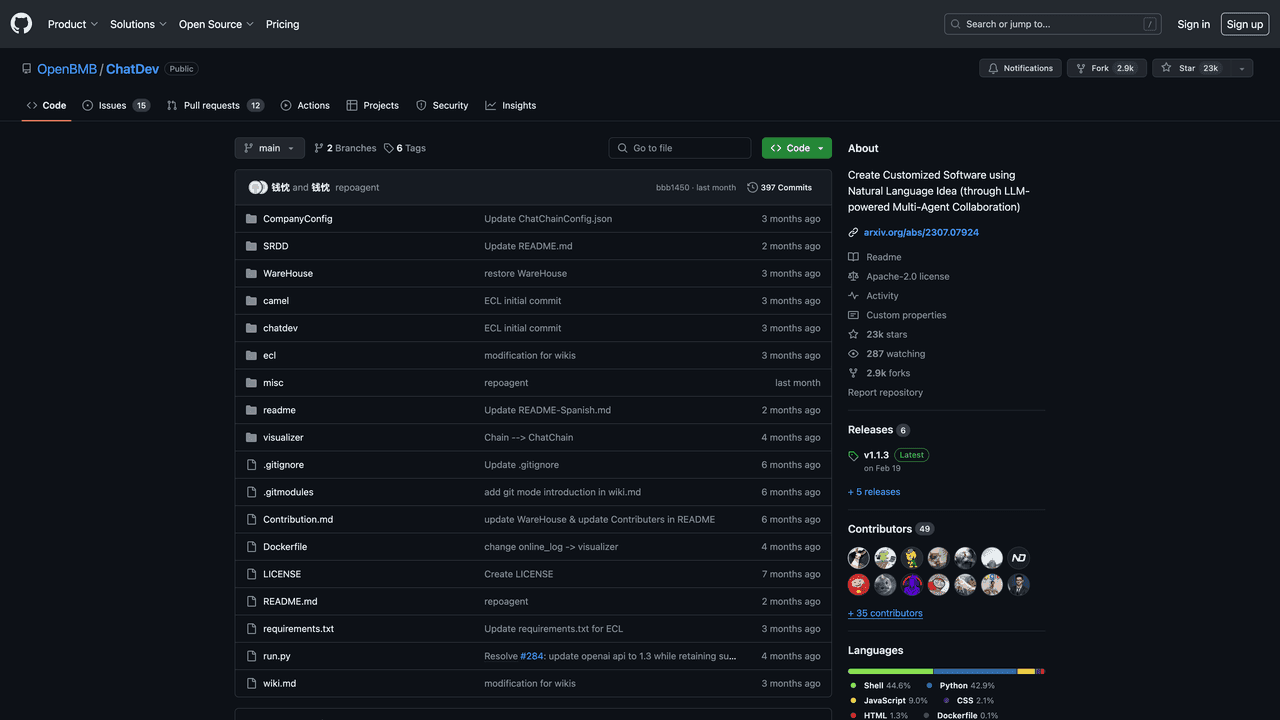This screenshot has width=1280, height=720.
Task: Open the arxiv.org/abs/2307.07924 link
Action: click(x=921, y=232)
